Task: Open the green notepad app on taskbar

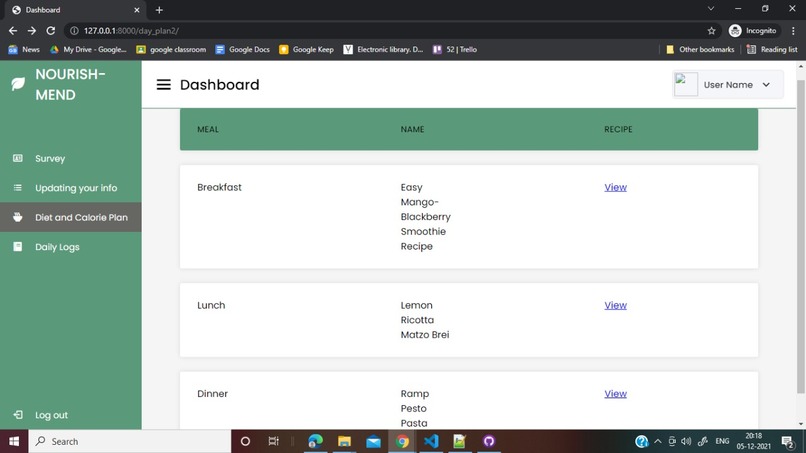Action: coord(460,441)
